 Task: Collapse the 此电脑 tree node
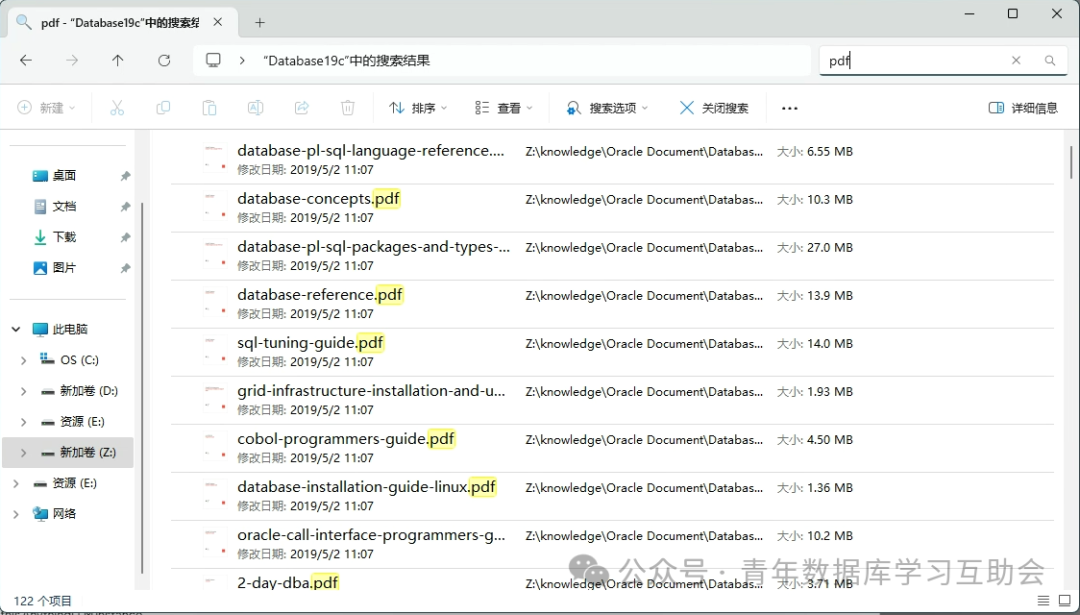pos(16,329)
